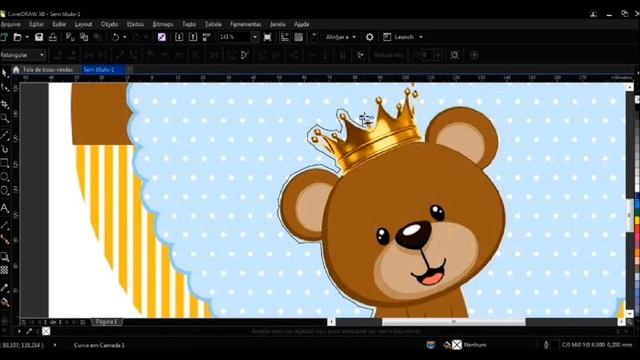Image resolution: width=640 pixels, height=360 pixels.
Task: Click the Open folder icon
Action: 18,37
